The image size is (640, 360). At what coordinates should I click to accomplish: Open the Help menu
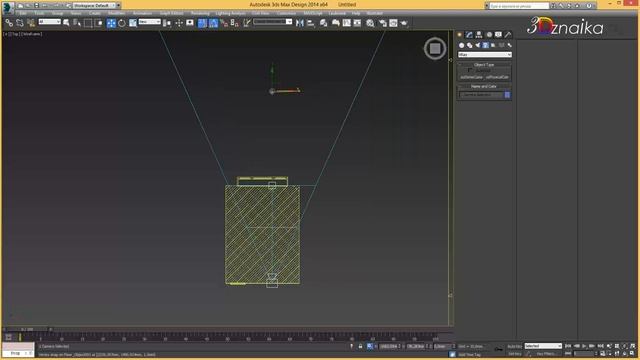click(356, 13)
